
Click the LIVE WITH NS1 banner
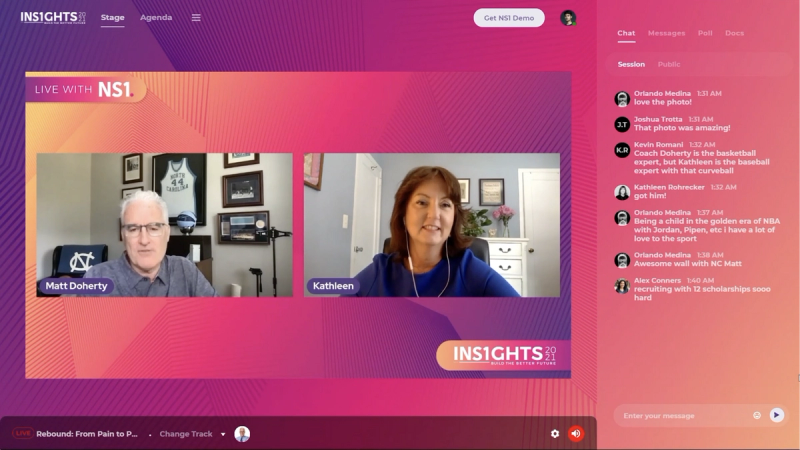86,90
